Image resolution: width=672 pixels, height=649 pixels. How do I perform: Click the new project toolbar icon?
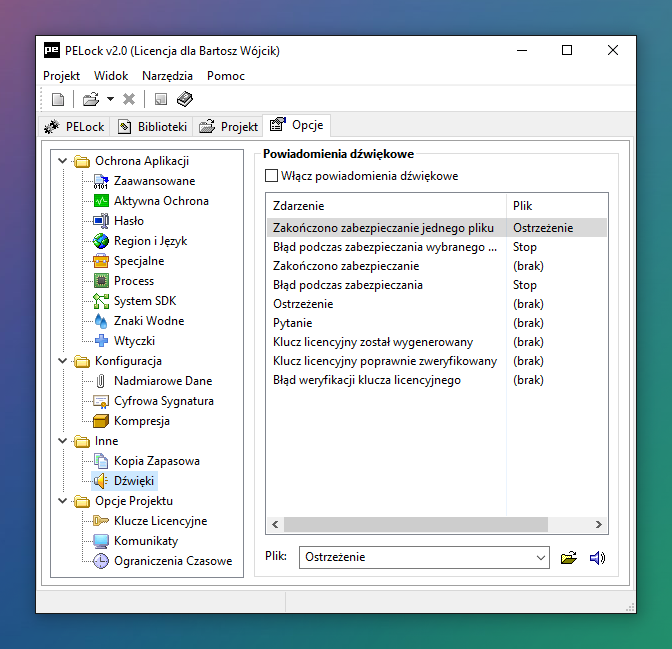click(x=58, y=99)
